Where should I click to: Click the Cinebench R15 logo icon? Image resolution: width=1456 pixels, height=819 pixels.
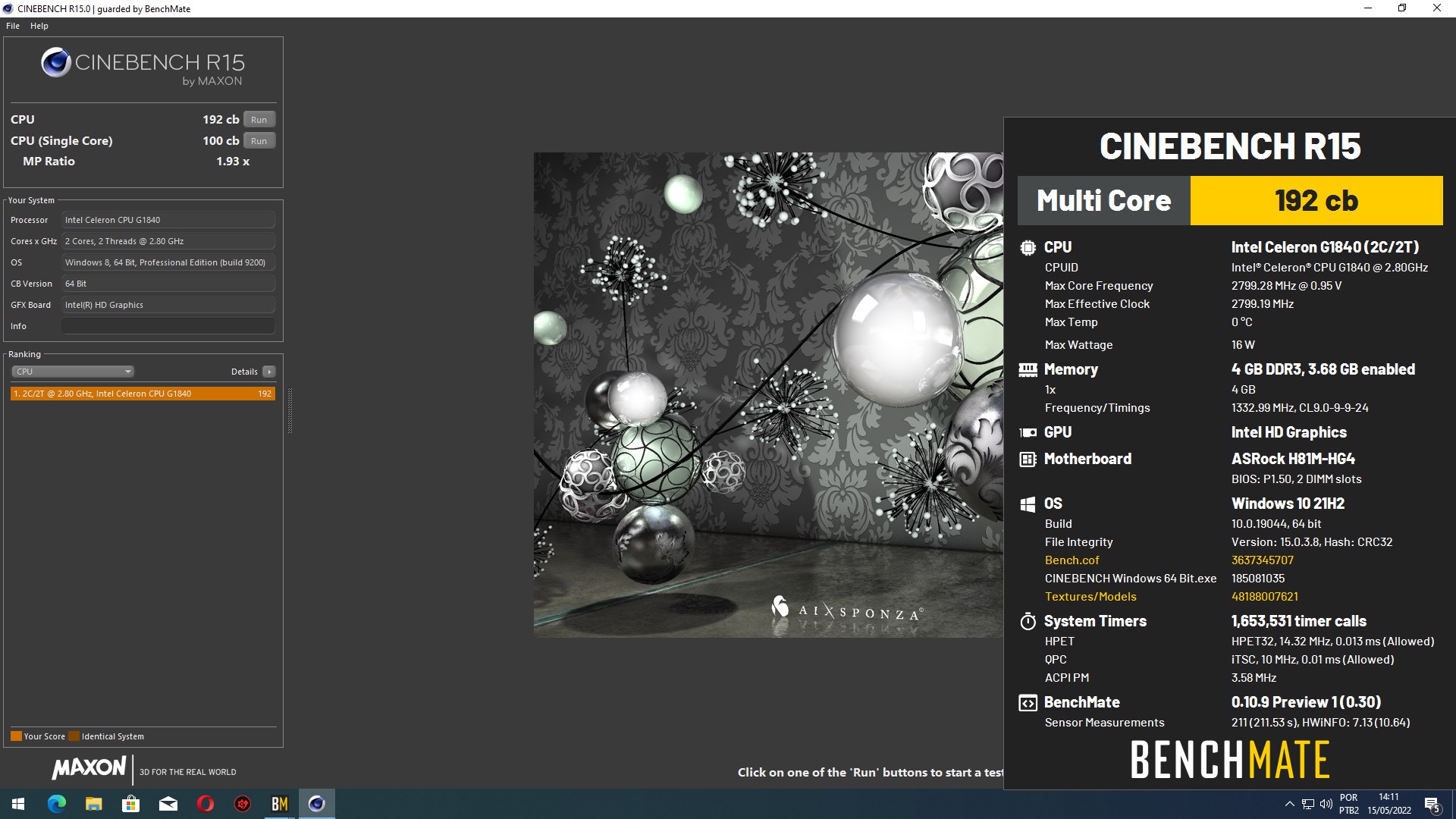[56, 63]
